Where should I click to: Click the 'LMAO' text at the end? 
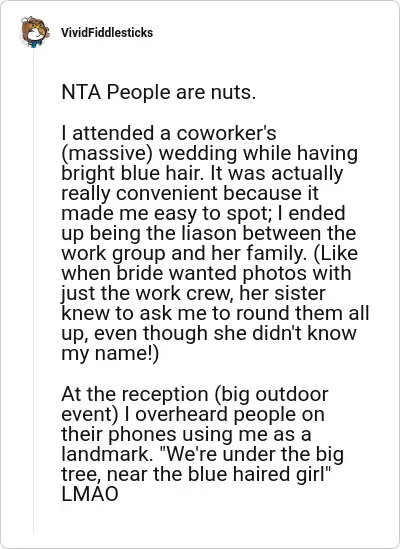point(90,495)
